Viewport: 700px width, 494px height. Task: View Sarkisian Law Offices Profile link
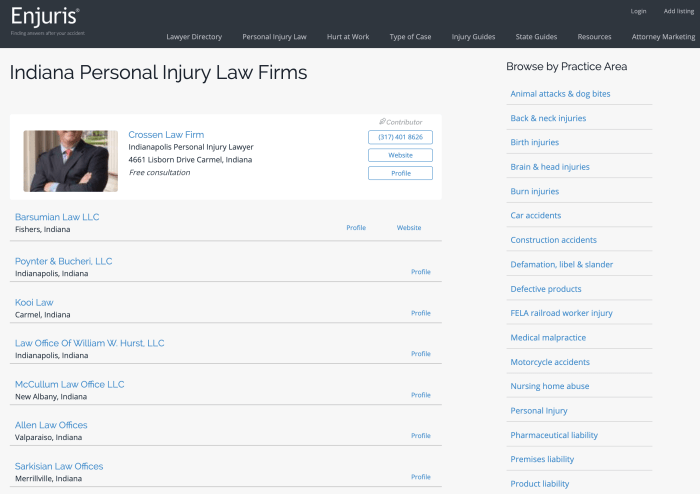pyautogui.click(x=421, y=477)
